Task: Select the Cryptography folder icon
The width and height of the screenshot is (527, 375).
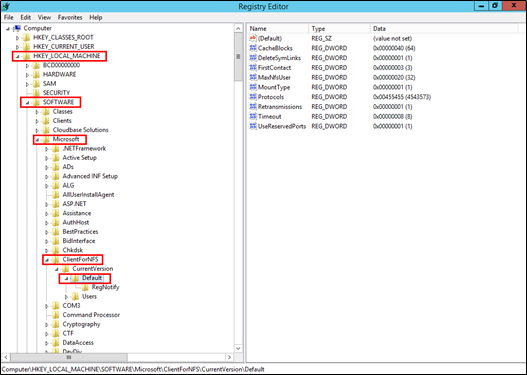Action: tap(56, 324)
